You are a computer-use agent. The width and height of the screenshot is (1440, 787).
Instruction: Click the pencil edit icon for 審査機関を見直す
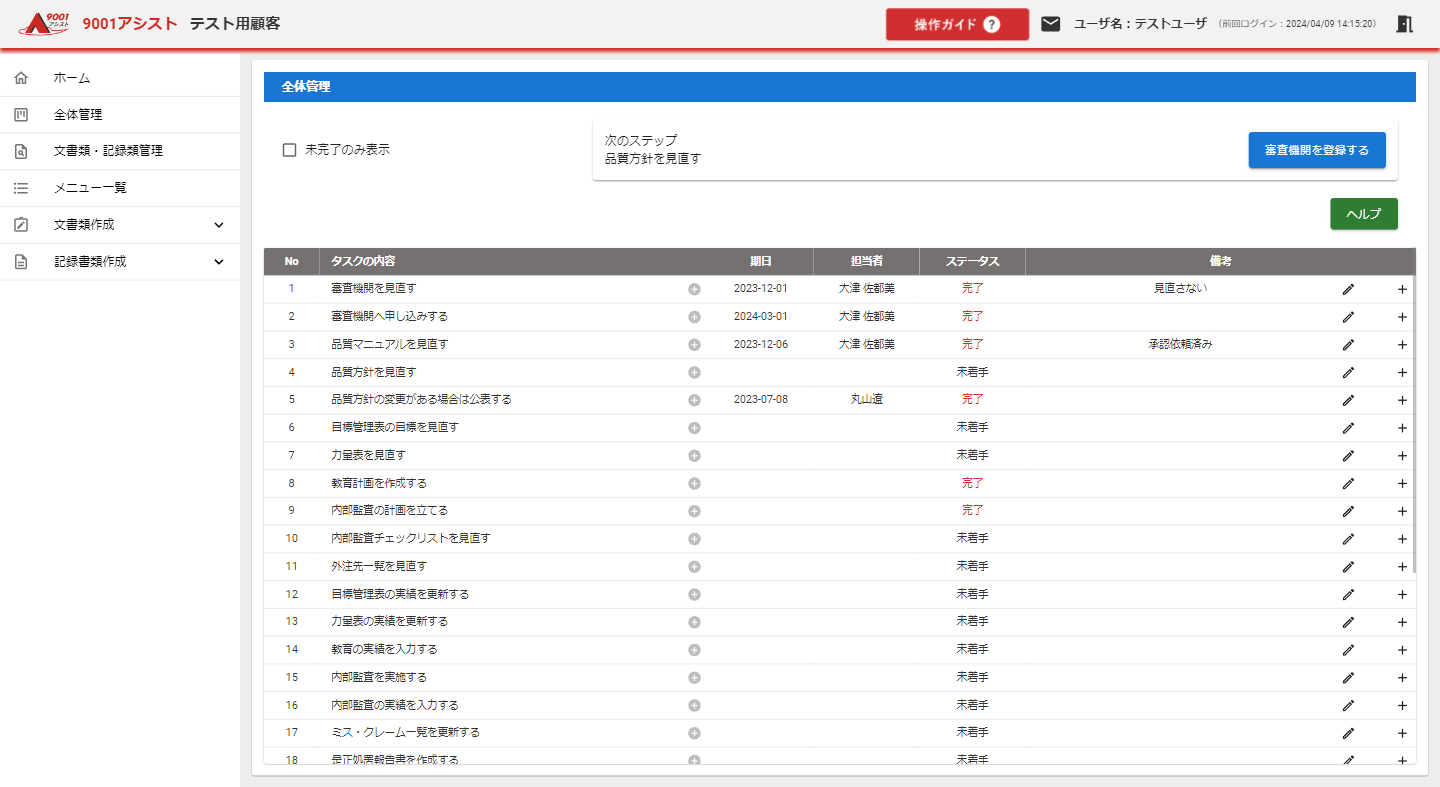click(1348, 289)
